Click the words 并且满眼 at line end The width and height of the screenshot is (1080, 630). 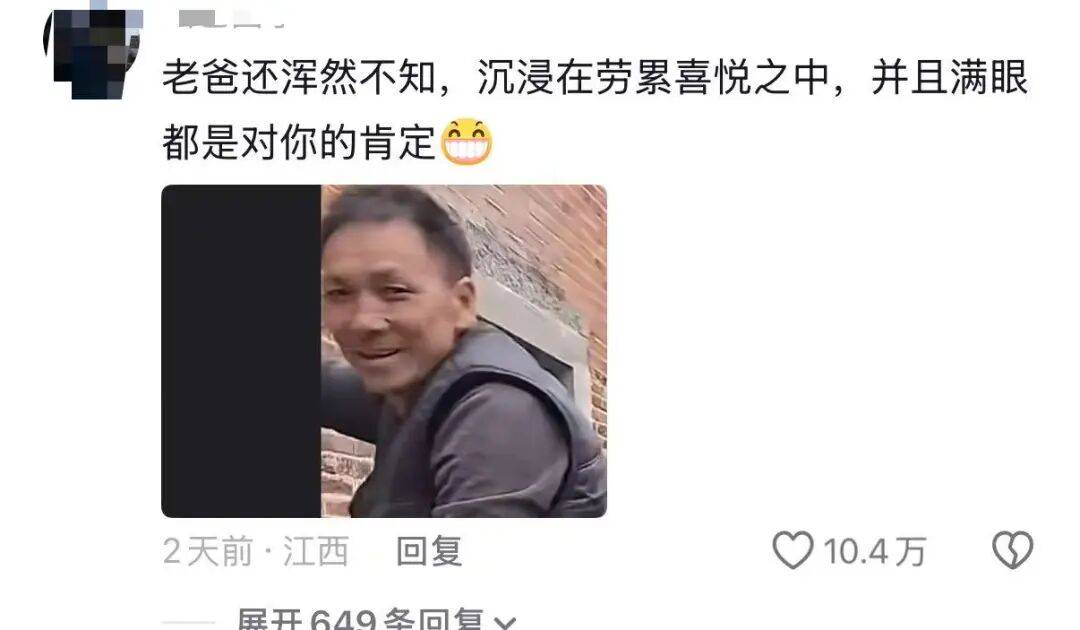pos(949,77)
